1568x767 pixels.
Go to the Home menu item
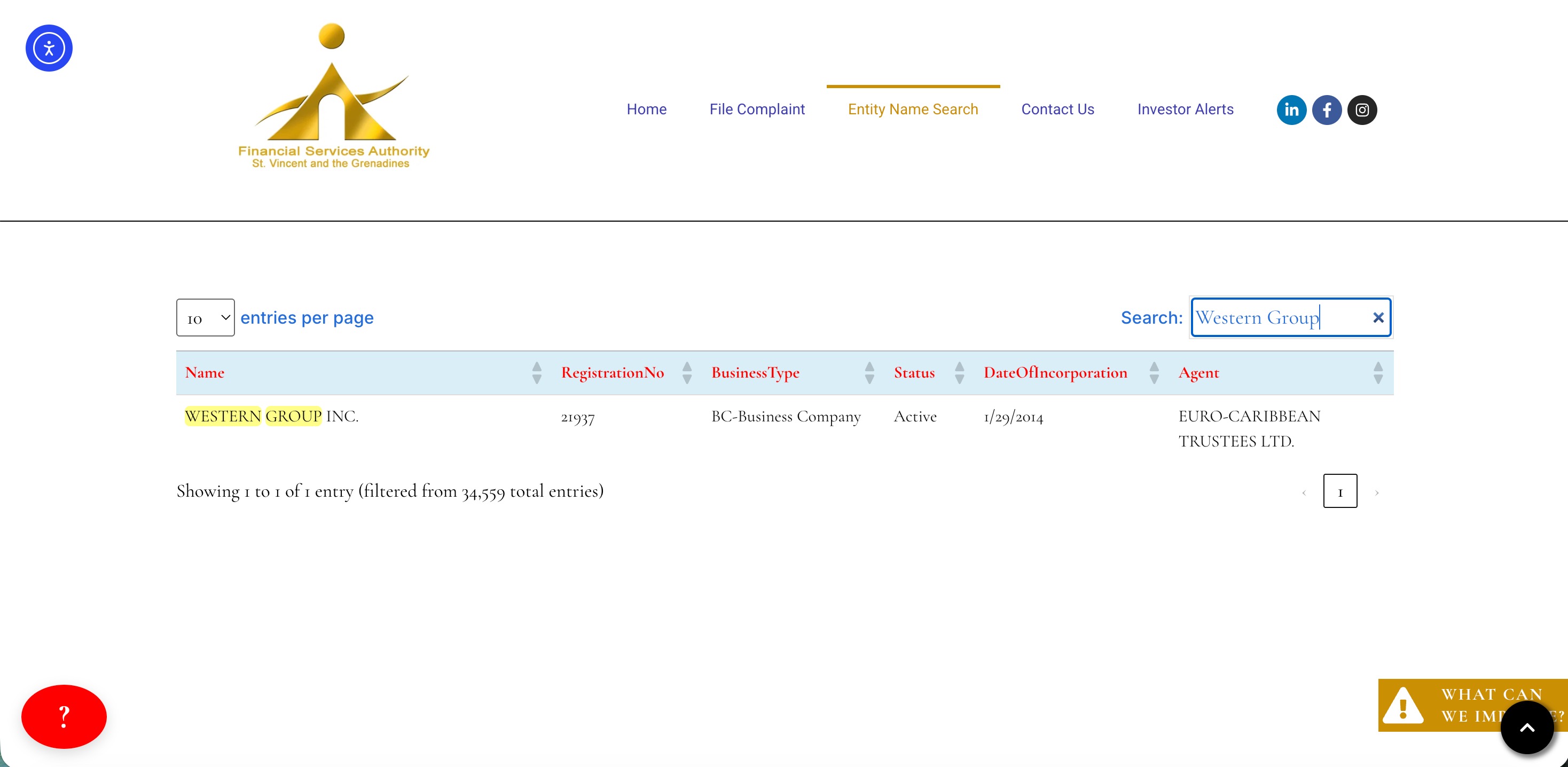coord(646,109)
